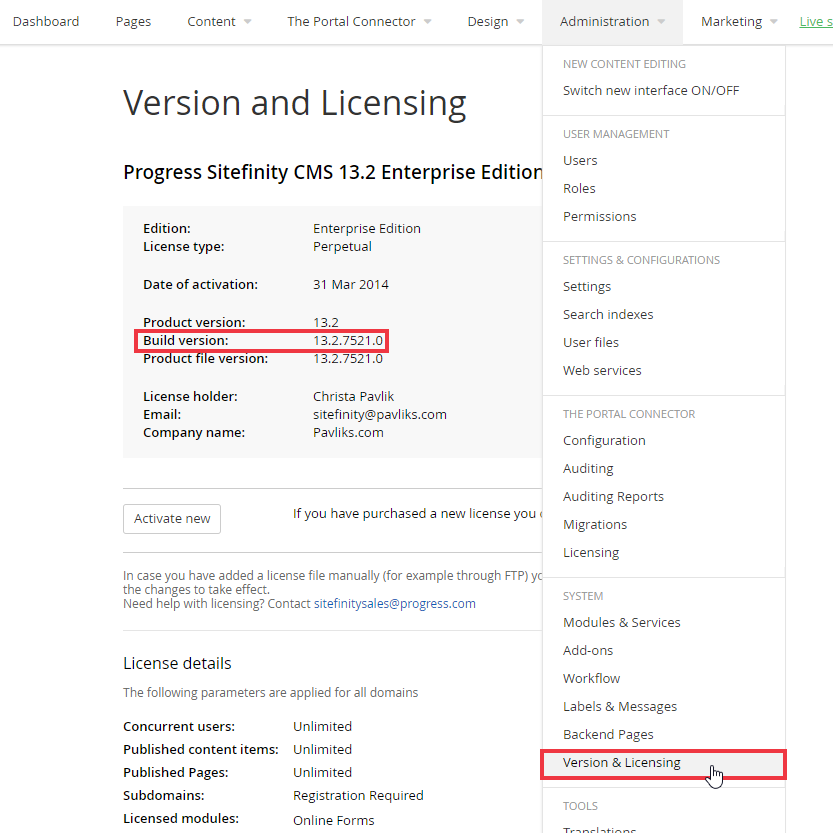Open the Dashboard menu item
833x833 pixels.
pyautogui.click(x=46, y=21)
